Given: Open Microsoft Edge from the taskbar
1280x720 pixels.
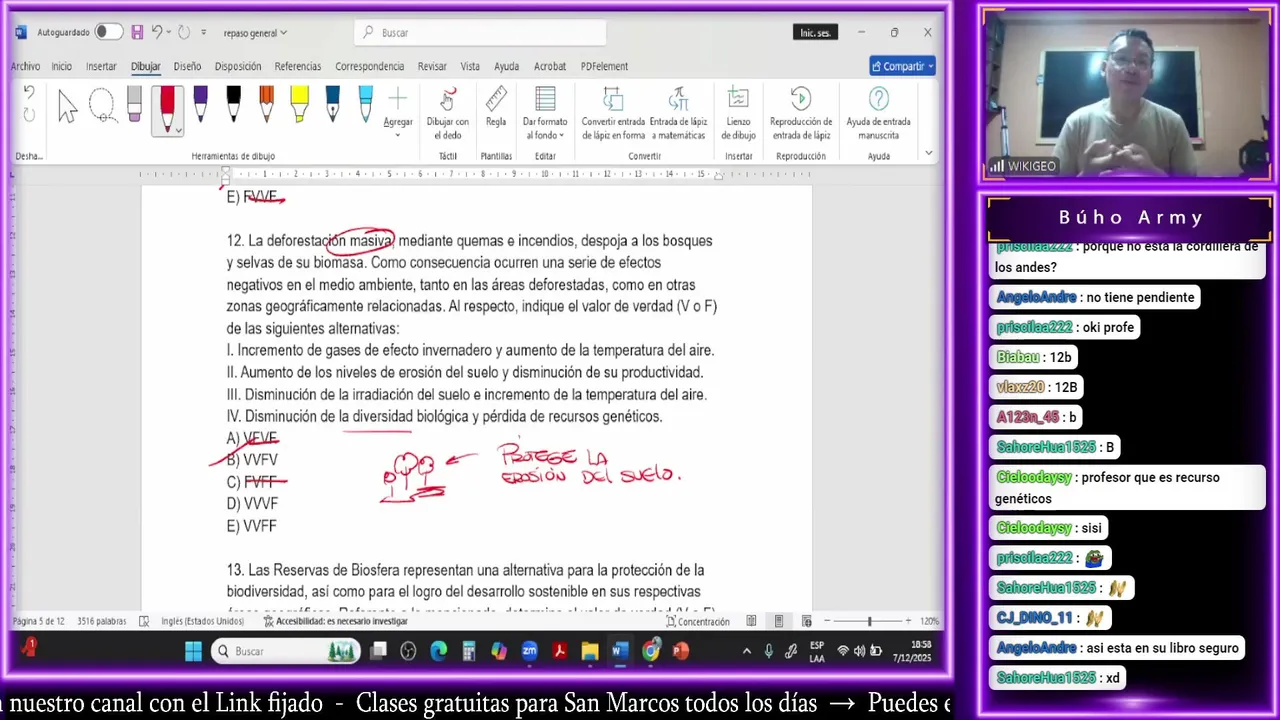Looking at the screenshot, I should [x=438, y=651].
